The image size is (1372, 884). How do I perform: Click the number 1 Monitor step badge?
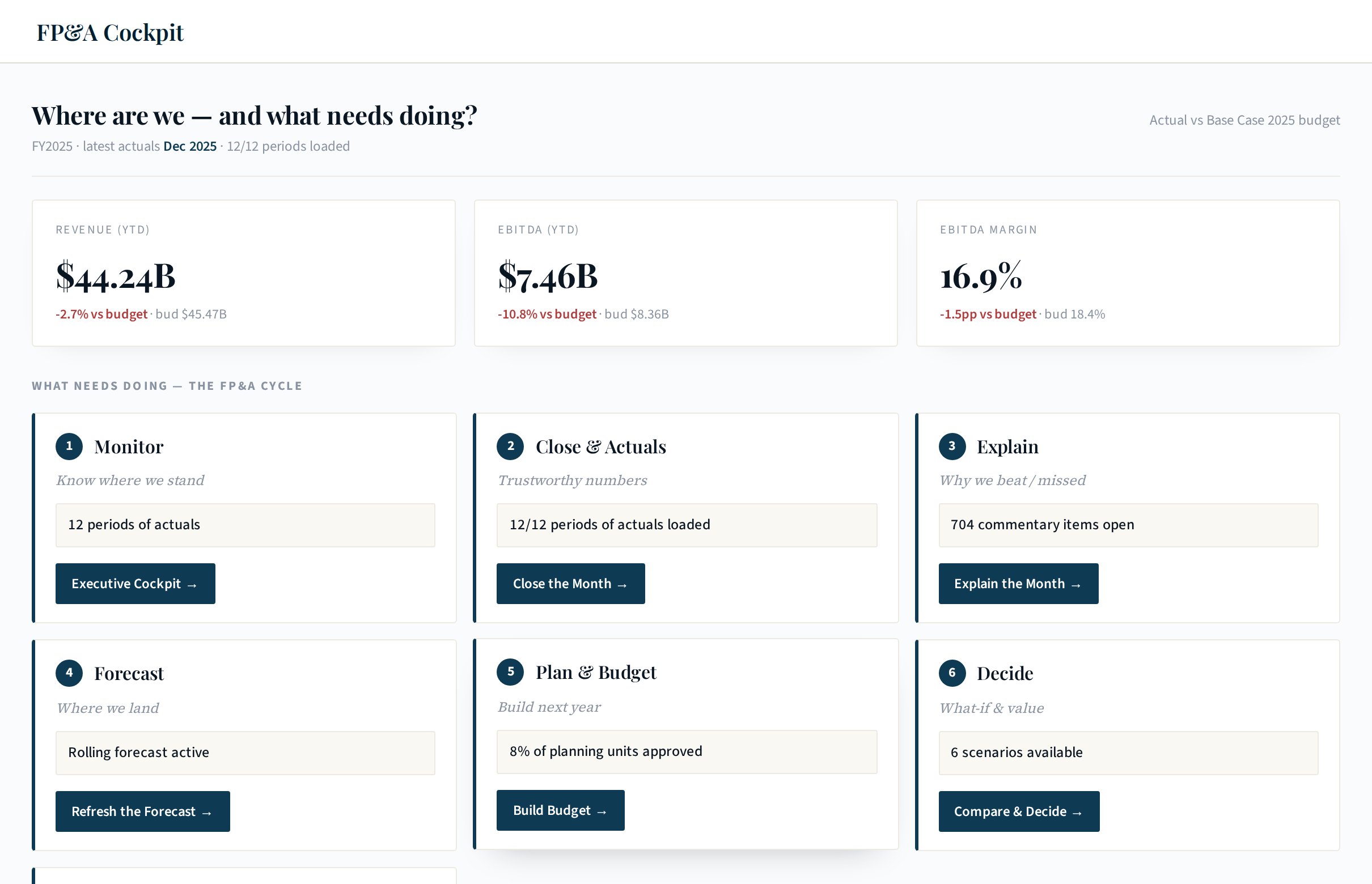tap(69, 446)
